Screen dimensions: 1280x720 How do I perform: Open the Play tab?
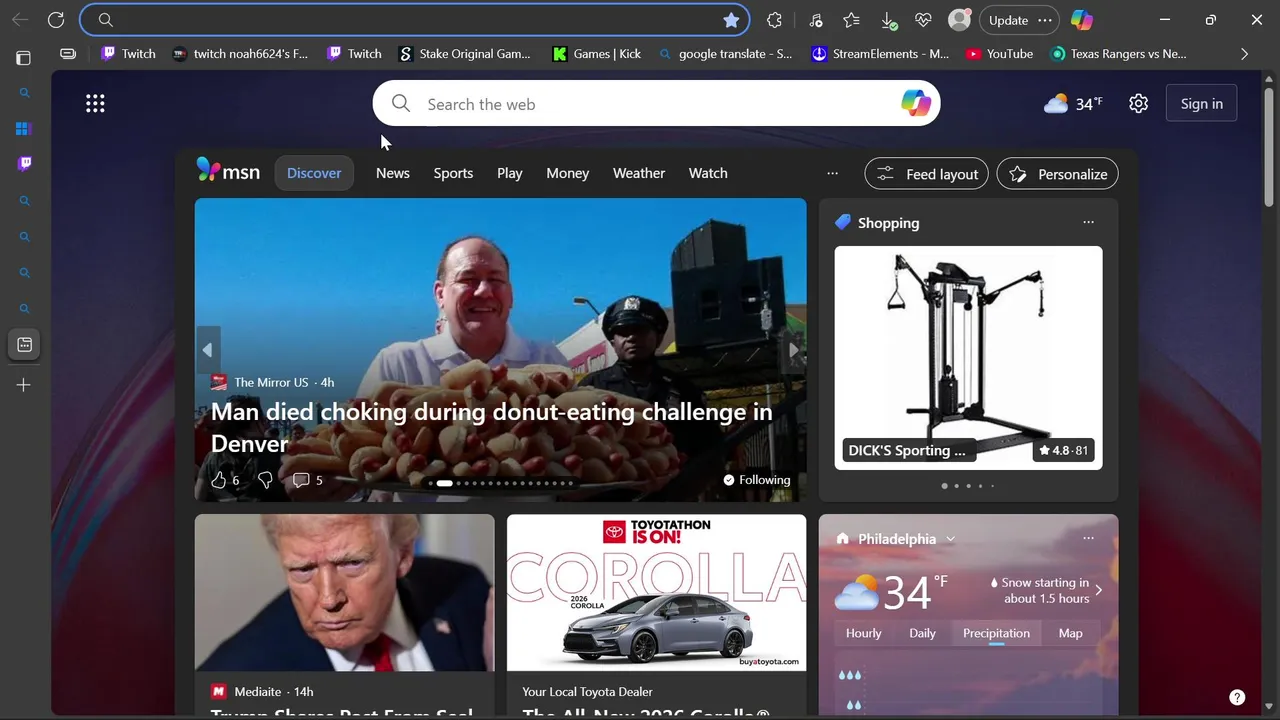(x=510, y=173)
